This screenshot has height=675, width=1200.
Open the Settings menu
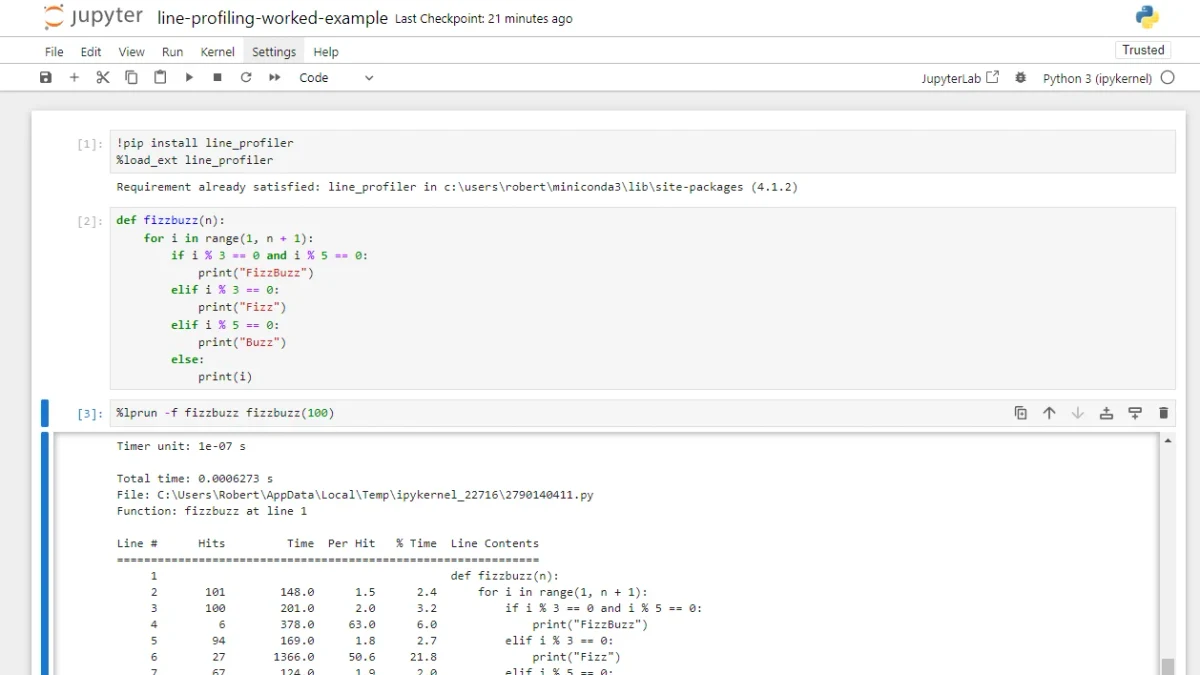coord(274,52)
